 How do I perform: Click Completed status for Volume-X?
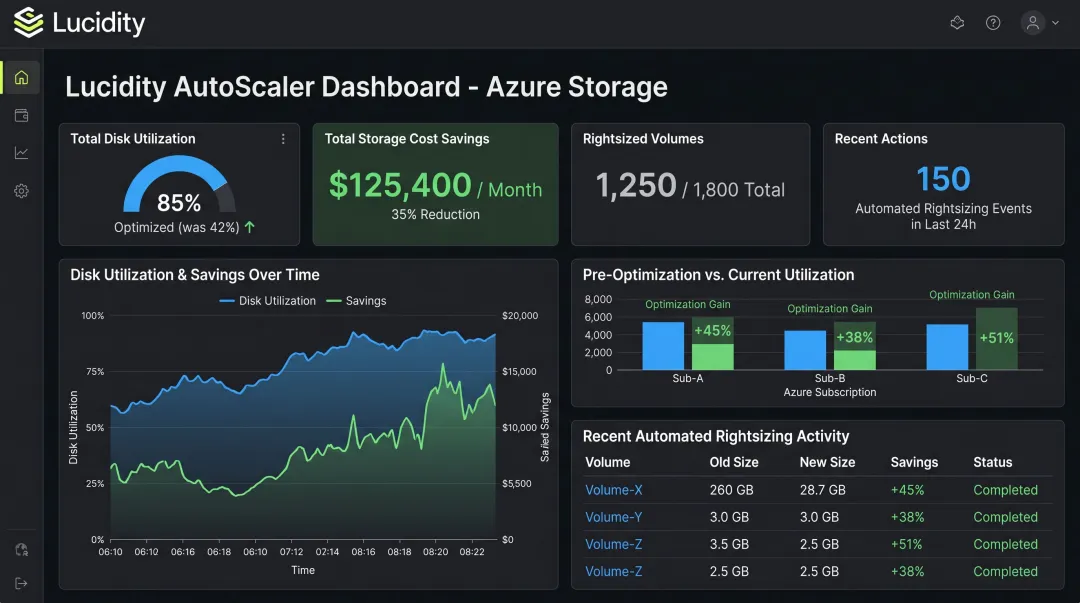[1006, 490]
